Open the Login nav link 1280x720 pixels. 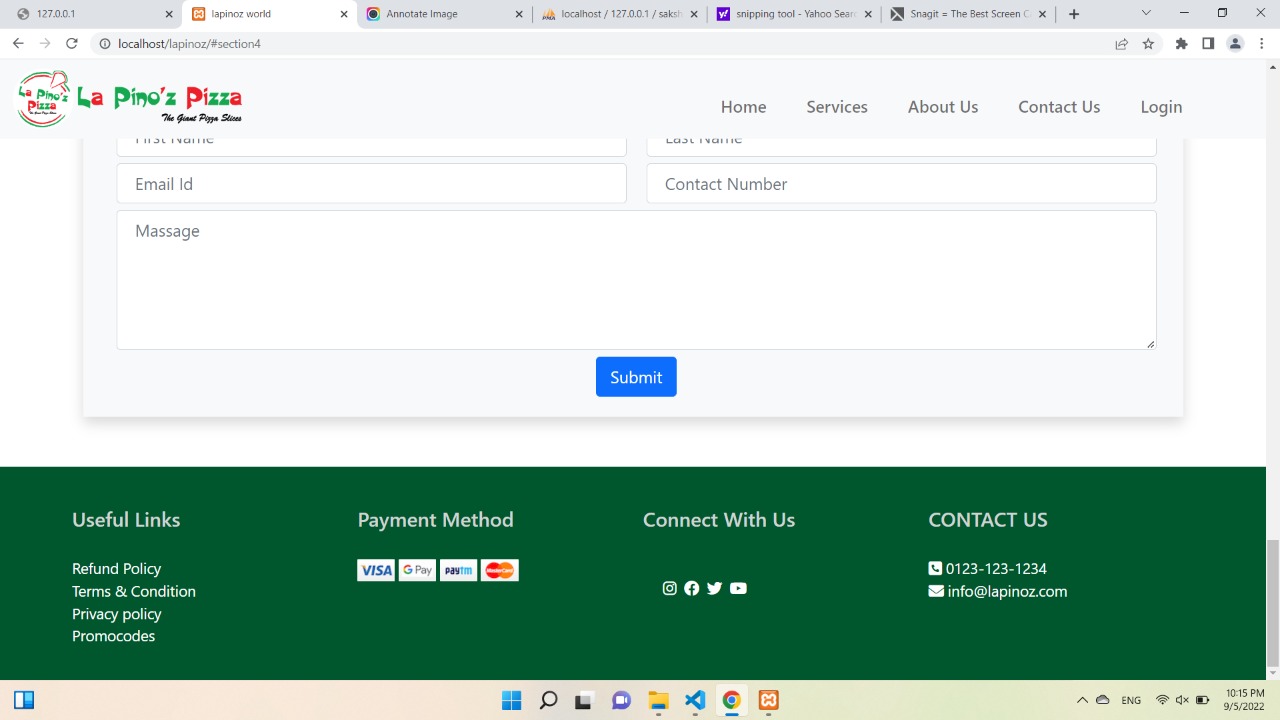1161,107
